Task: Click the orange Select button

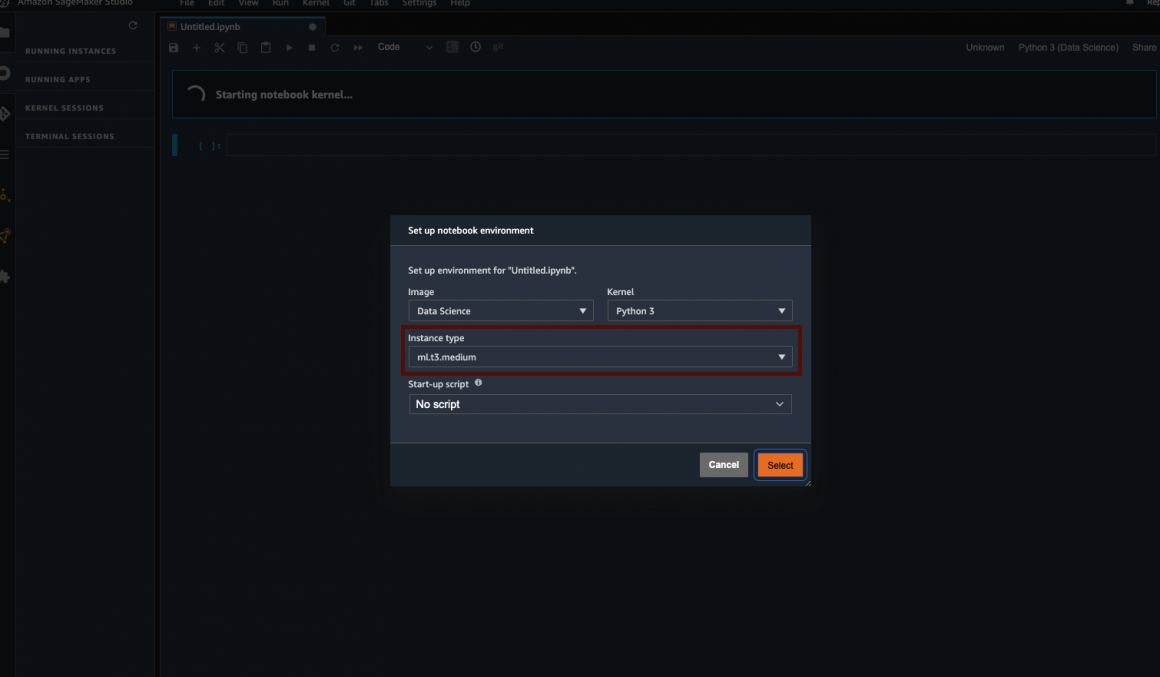Action: tap(780, 465)
